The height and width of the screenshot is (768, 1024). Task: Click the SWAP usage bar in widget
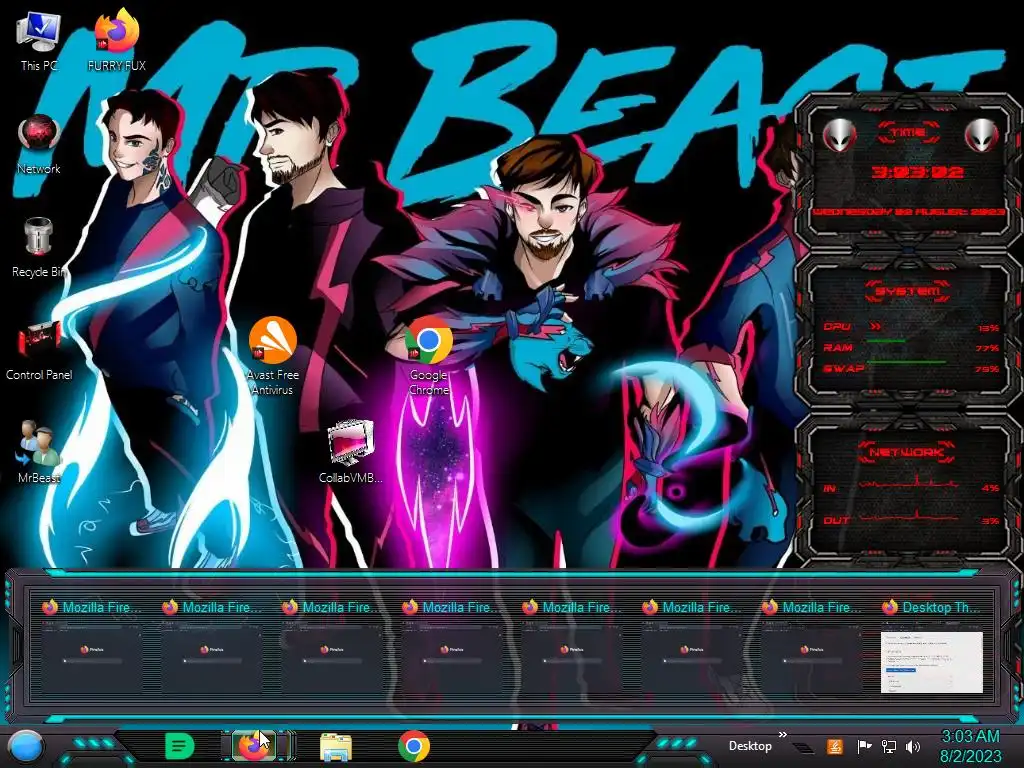coord(906,362)
